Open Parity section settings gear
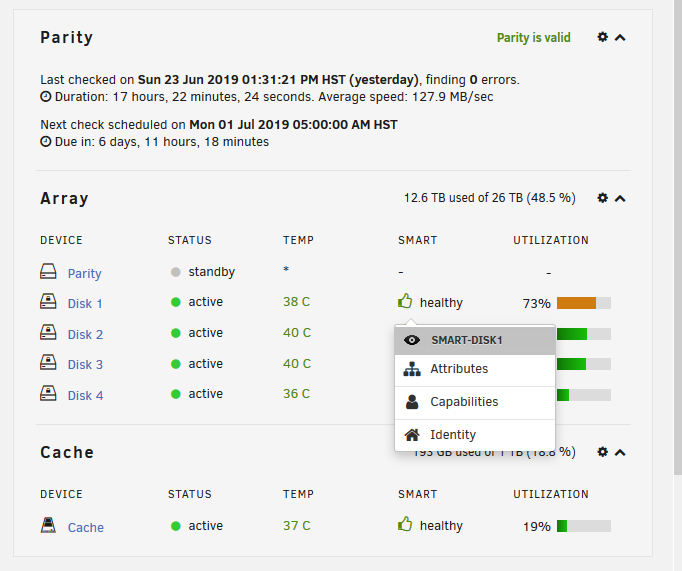The width and height of the screenshot is (682, 571). click(x=602, y=37)
